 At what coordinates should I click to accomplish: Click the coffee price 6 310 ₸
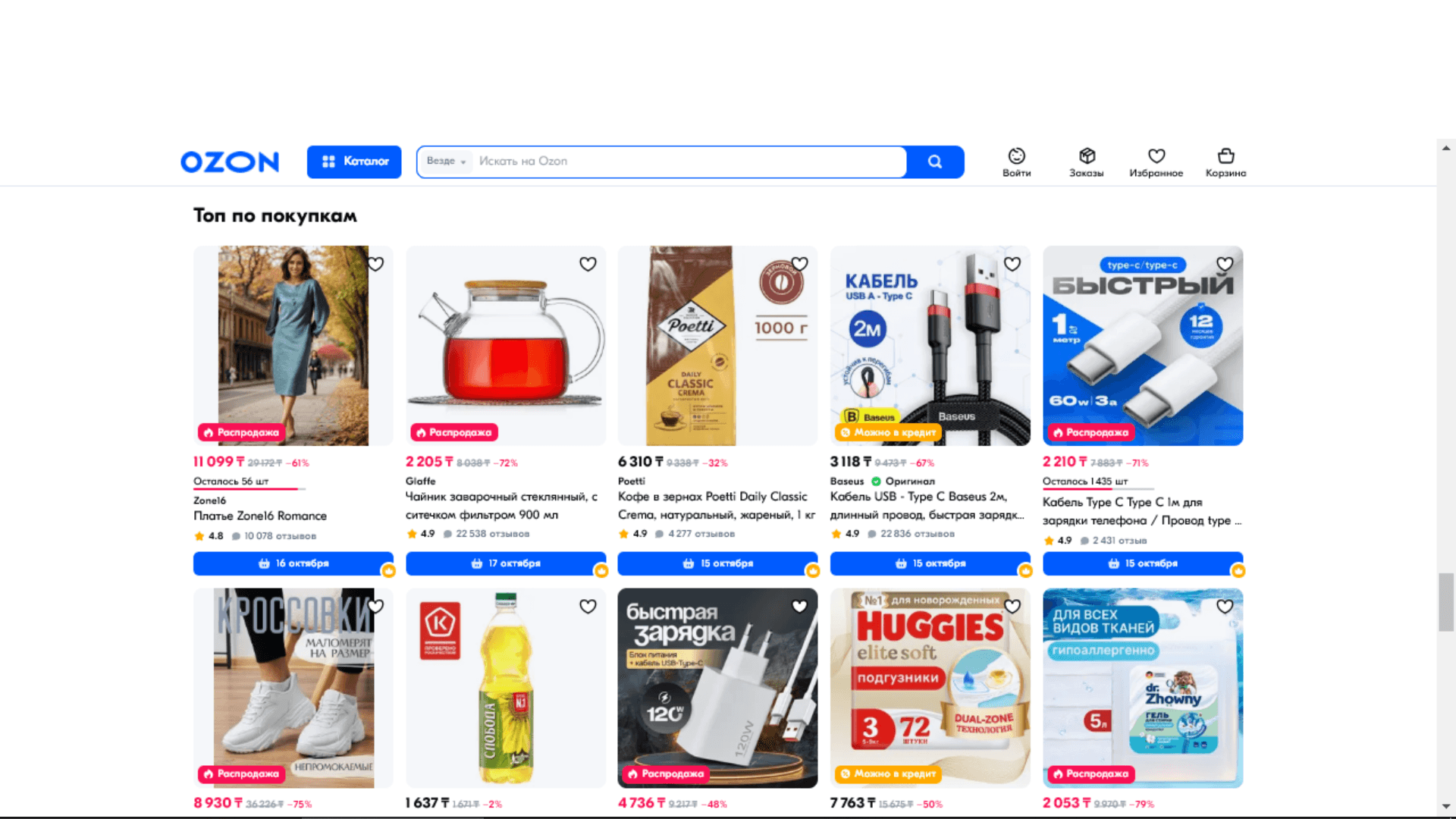[641, 461]
